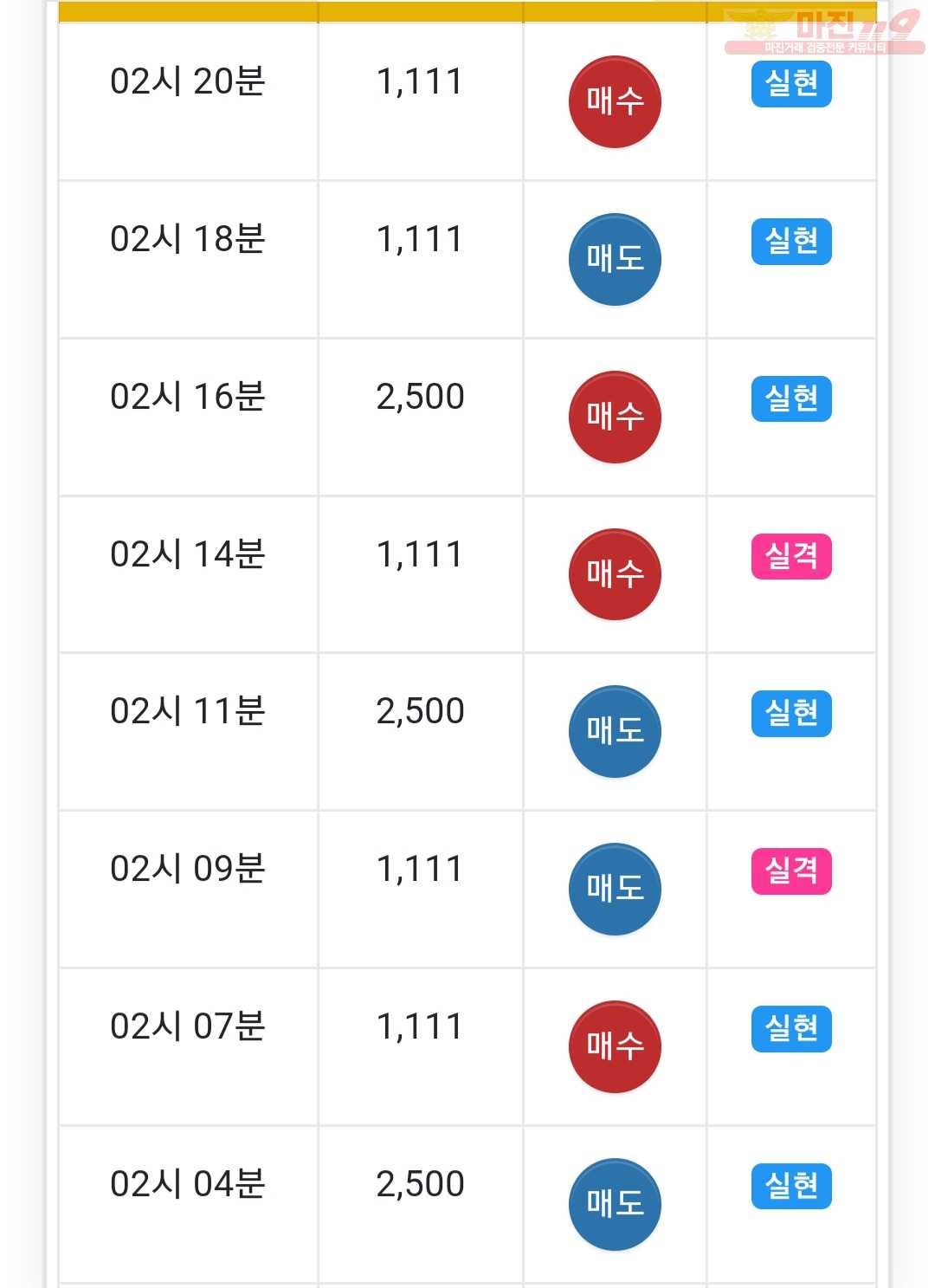Open the 실현 badge at 02시 20분

click(791, 84)
